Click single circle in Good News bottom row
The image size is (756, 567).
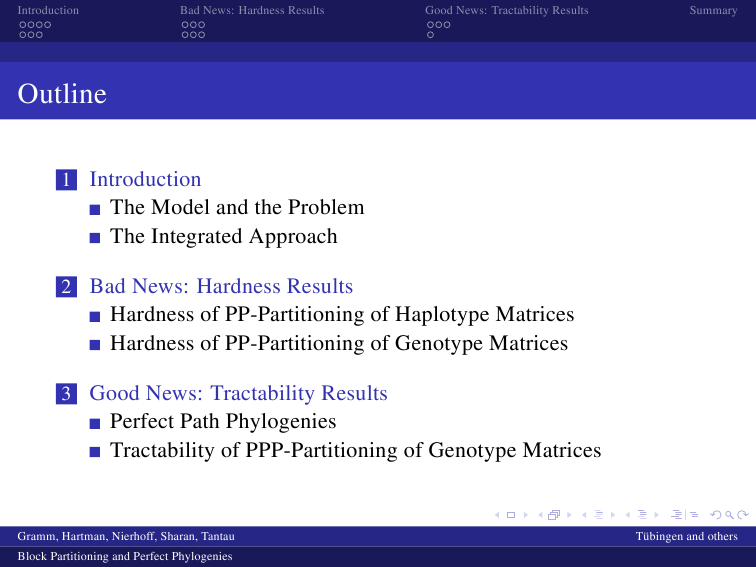pyautogui.click(x=431, y=35)
